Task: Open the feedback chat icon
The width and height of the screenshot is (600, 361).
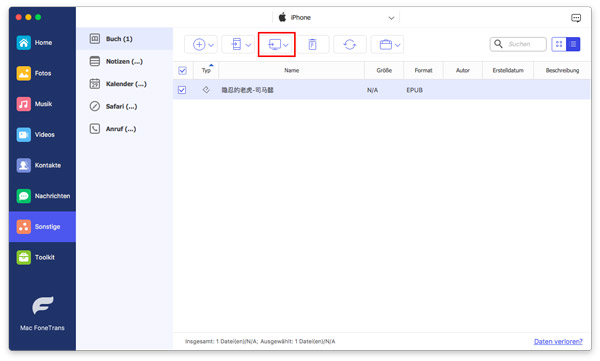Action: 576,18
